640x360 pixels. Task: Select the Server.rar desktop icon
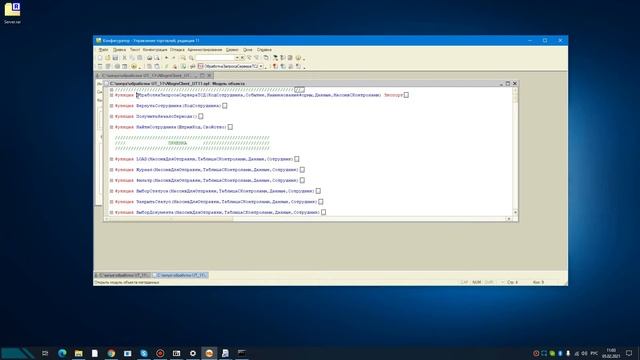[x=12, y=13]
